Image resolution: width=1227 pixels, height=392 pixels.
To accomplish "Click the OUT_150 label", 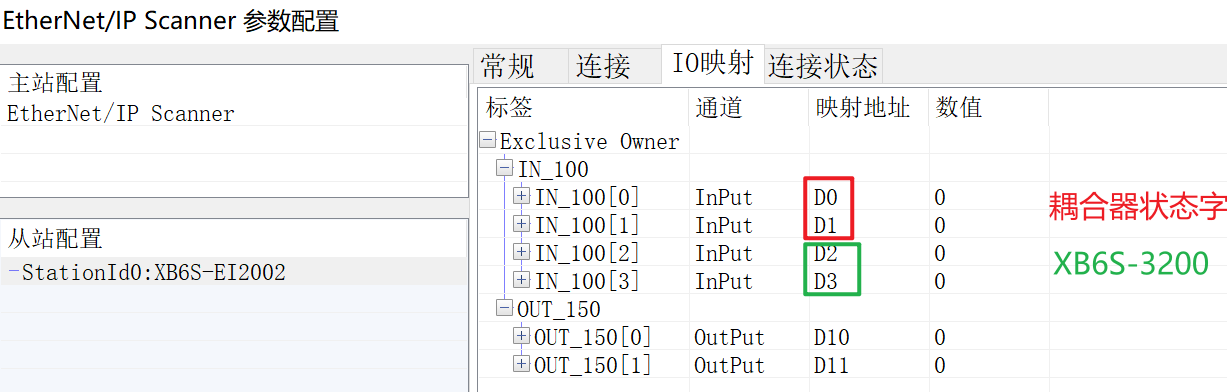I will 558,310.
